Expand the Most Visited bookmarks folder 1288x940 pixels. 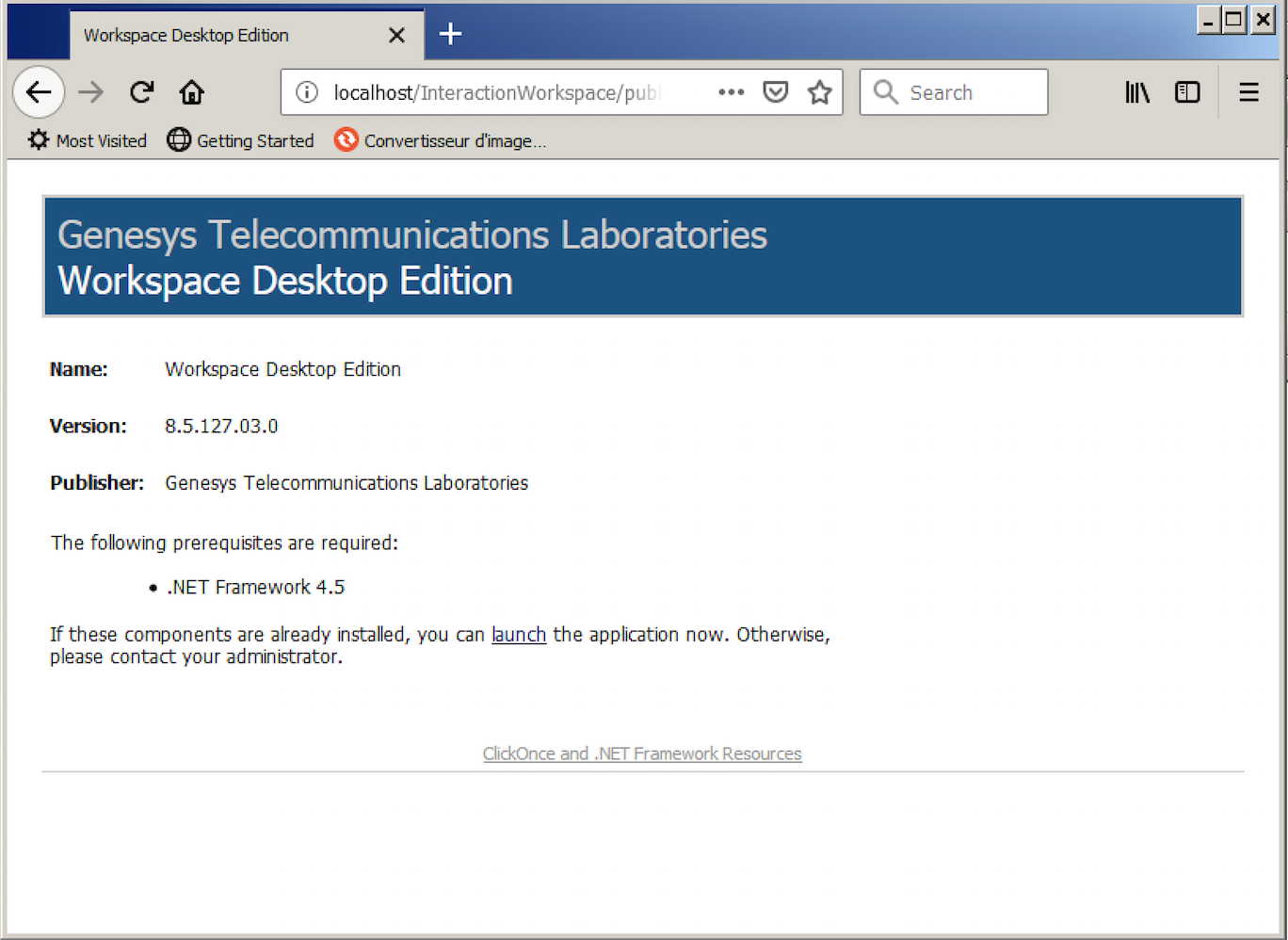pyautogui.click(x=86, y=140)
